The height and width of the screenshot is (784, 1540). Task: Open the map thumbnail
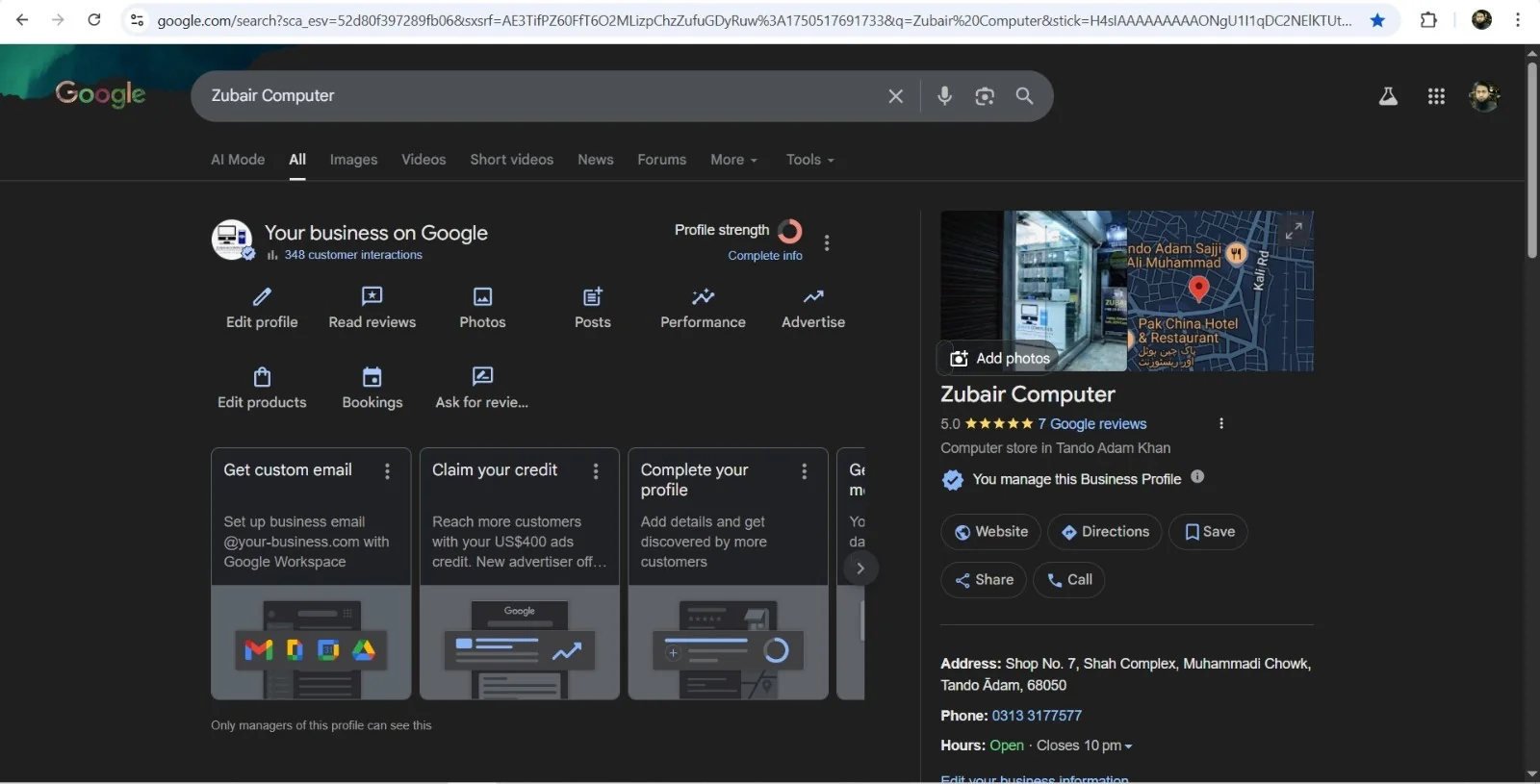[1220, 291]
